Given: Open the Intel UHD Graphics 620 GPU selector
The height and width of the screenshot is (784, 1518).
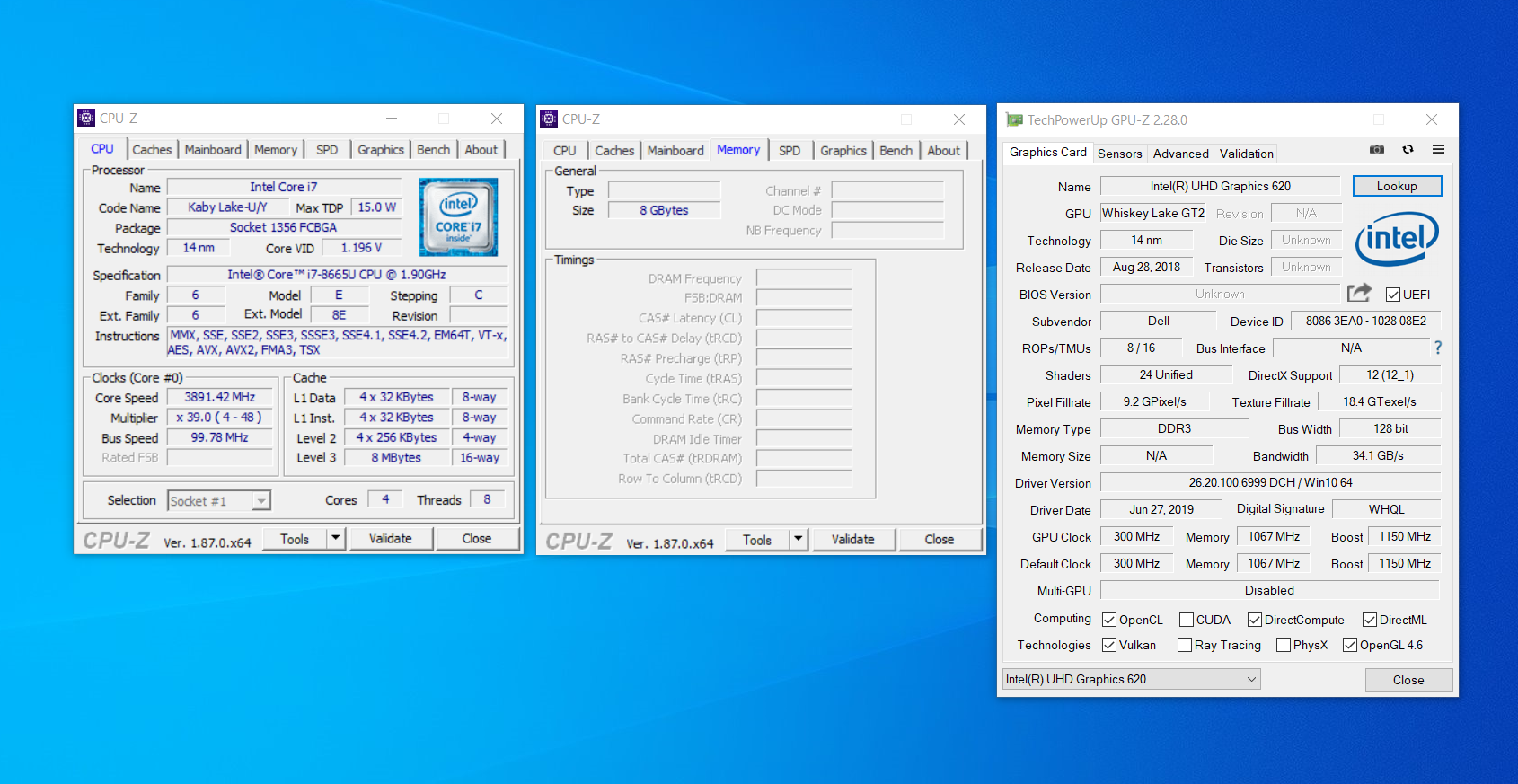Looking at the screenshot, I should pyautogui.click(x=1132, y=679).
